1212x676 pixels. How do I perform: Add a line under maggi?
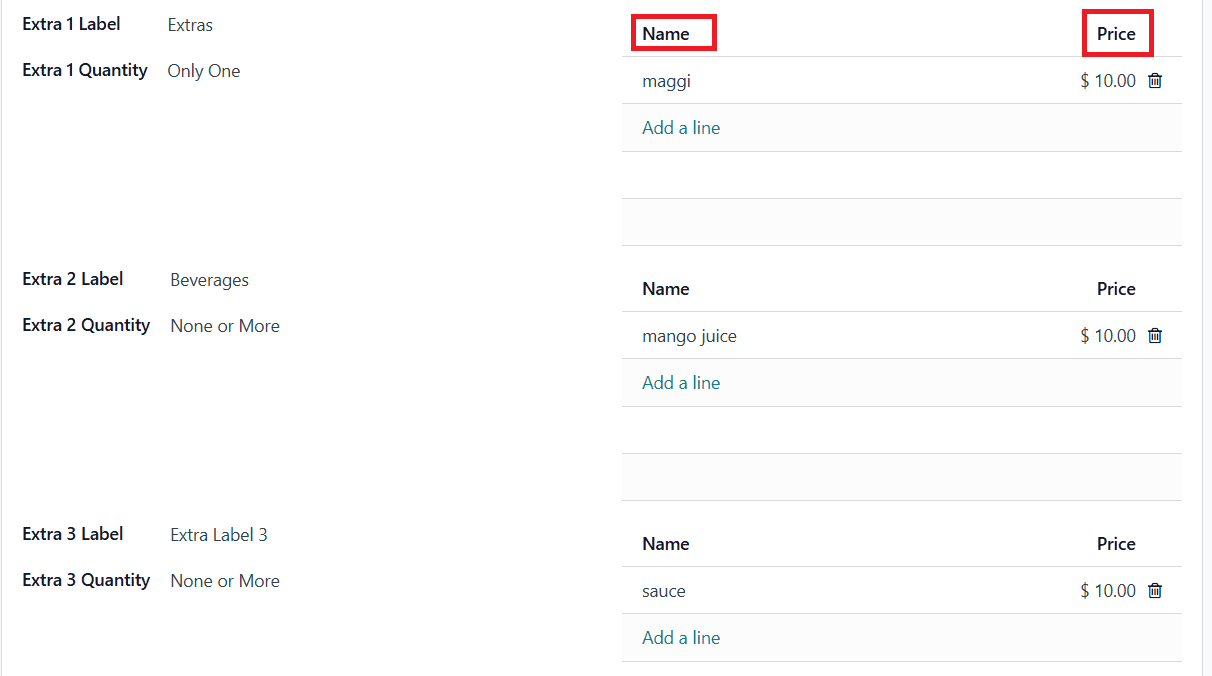coord(681,128)
